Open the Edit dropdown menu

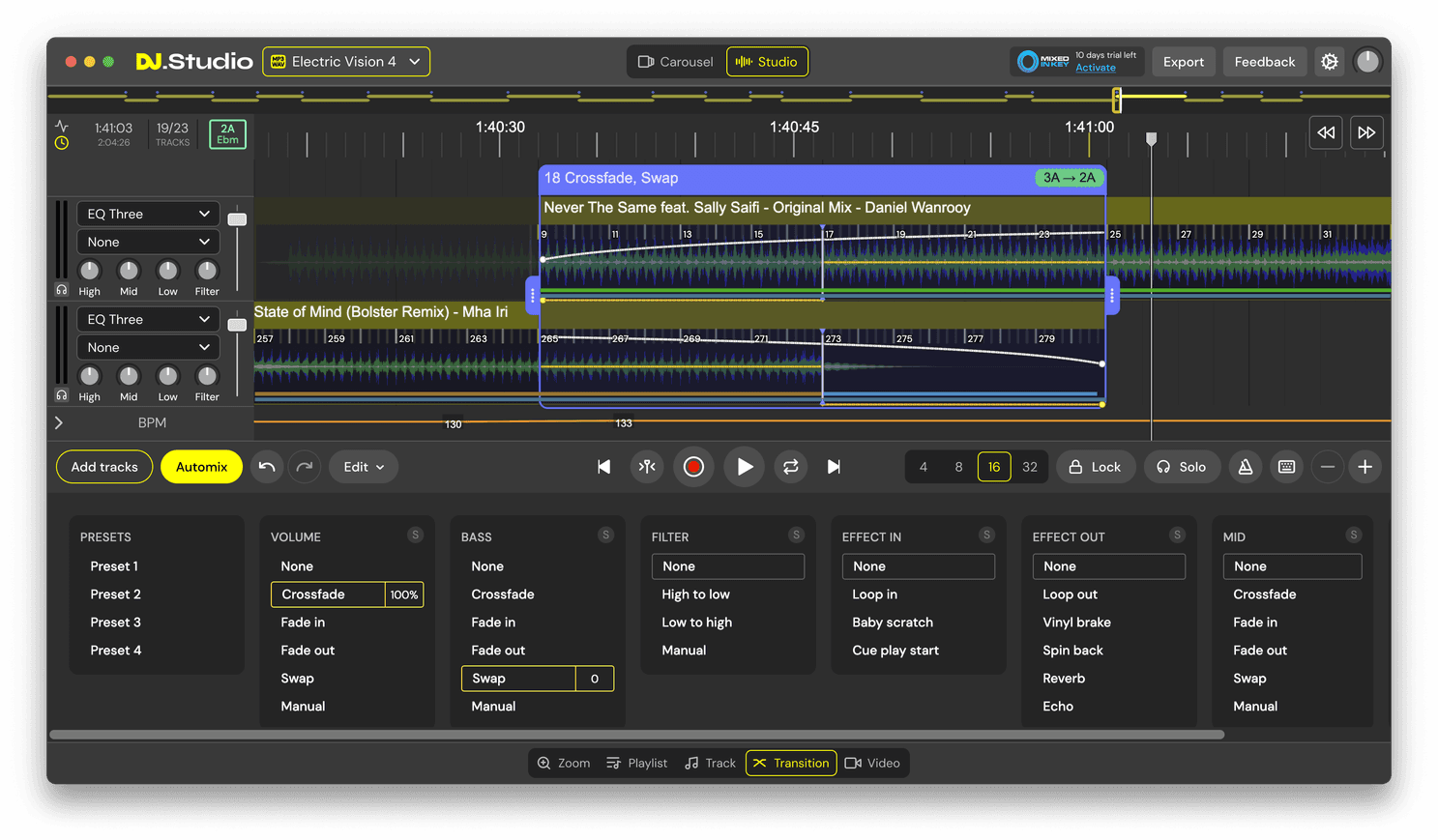click(x=364, y=467)
